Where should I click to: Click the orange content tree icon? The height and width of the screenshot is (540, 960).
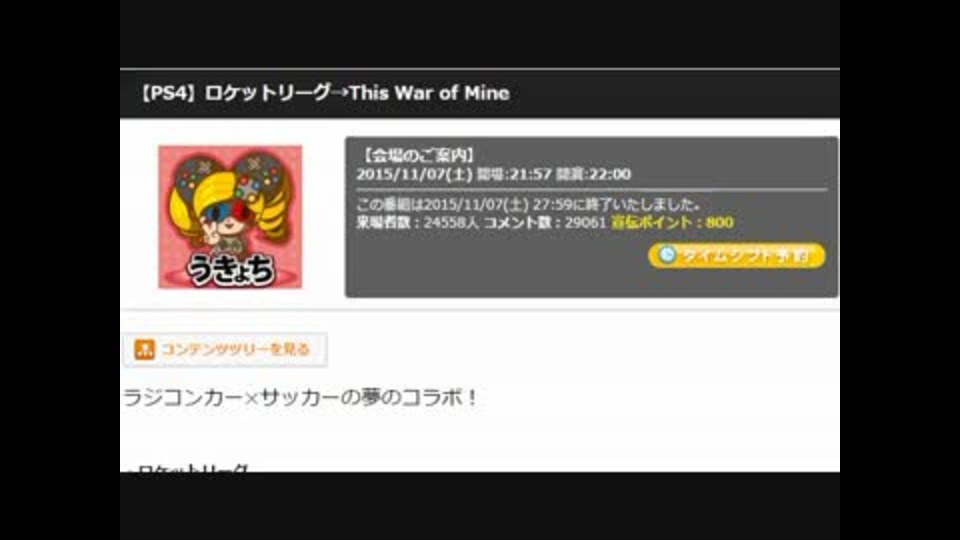point(144,350)
